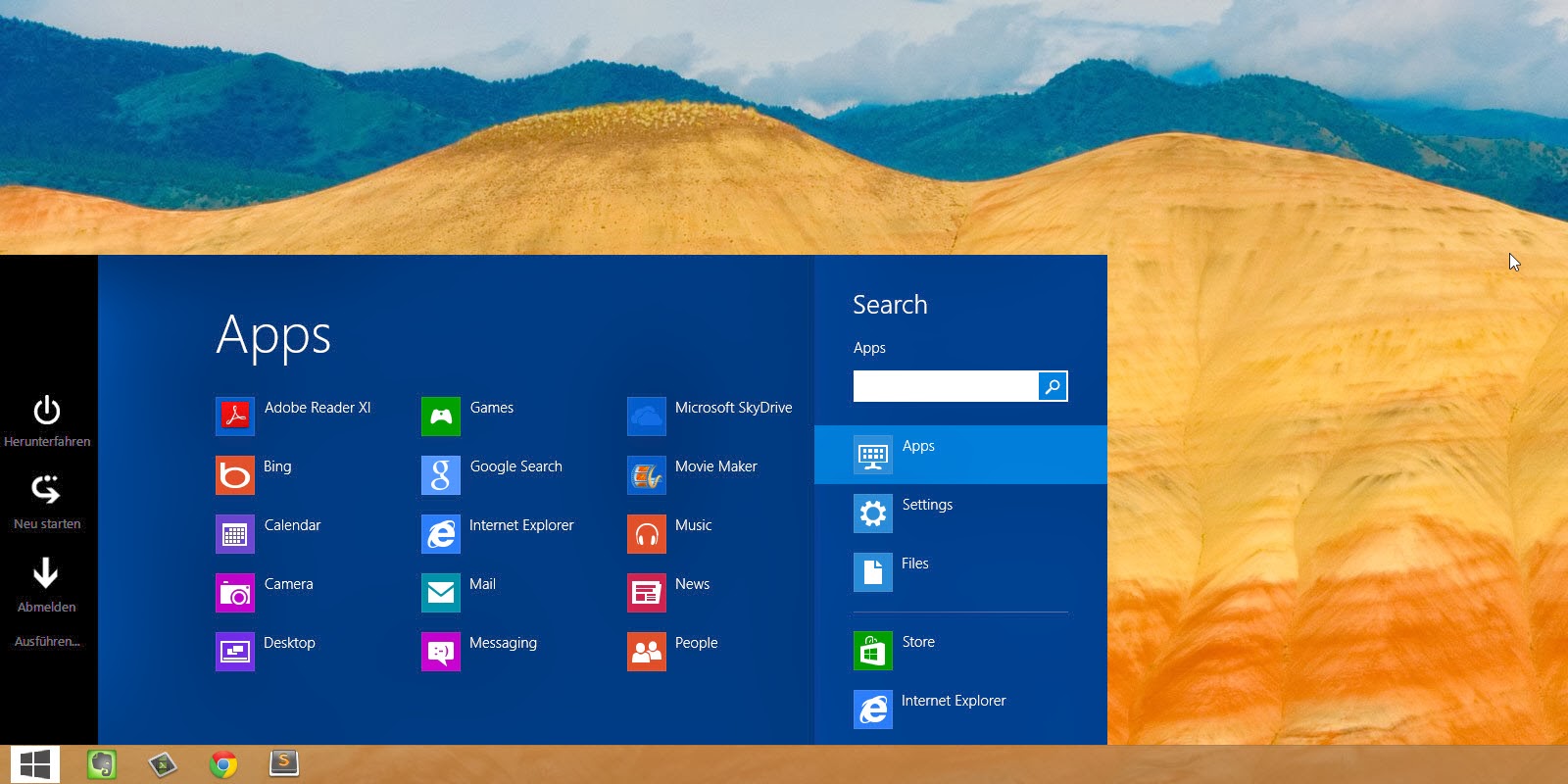Click the 'Herunterfahren' text label
Viewport: 1568px width, 784px height.
(x=47, y=442)
